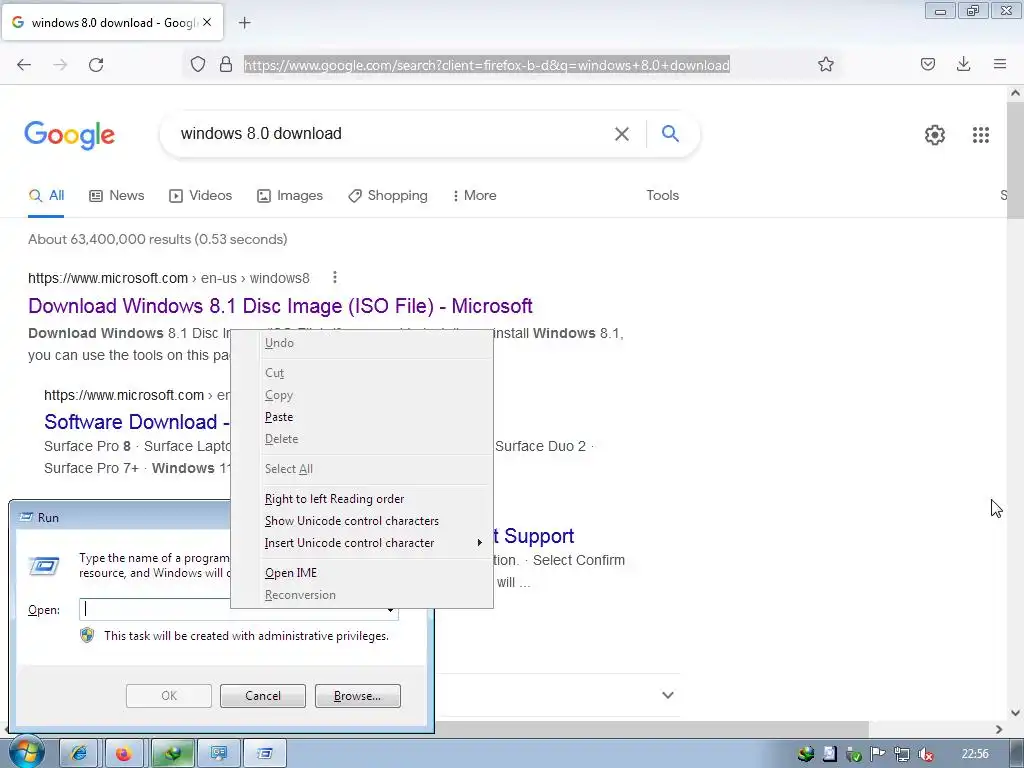Screen dimensions: 1024x768
Task: Open Firefox downloads panel
Action: point(963,64)
